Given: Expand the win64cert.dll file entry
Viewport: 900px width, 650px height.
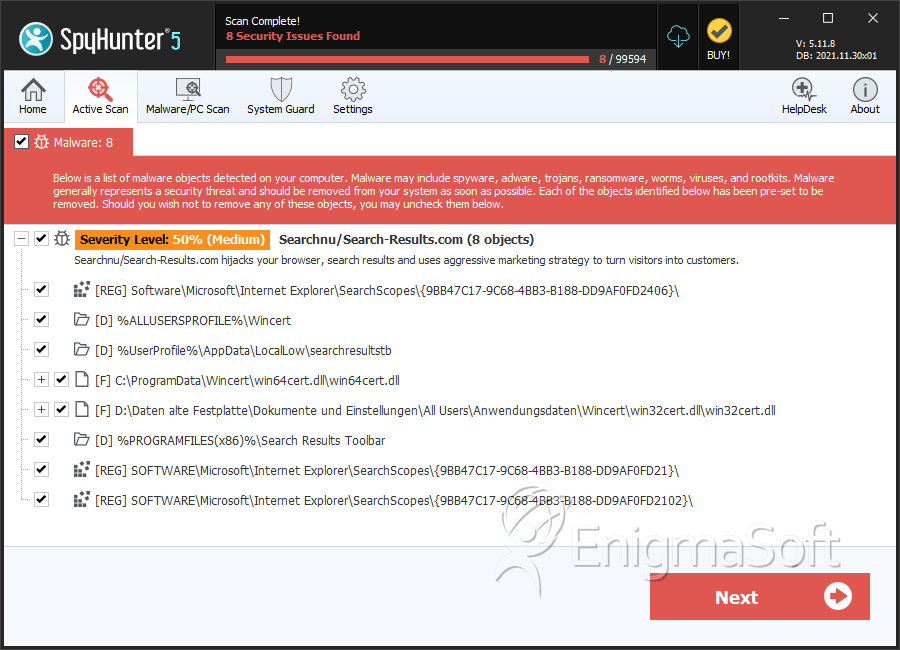Looking at the screenshot, I should [x=41, y=380].
